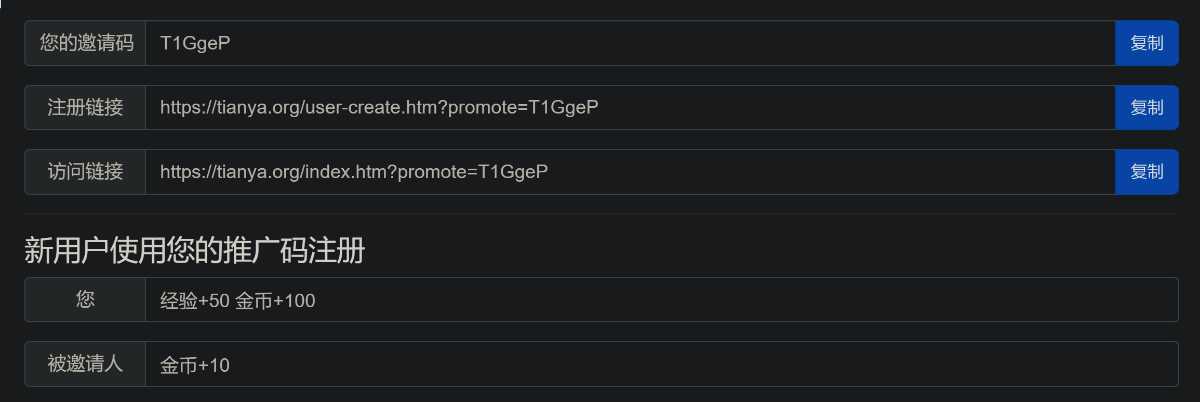Click the divider line above the heading

click(x=600, y=214)
